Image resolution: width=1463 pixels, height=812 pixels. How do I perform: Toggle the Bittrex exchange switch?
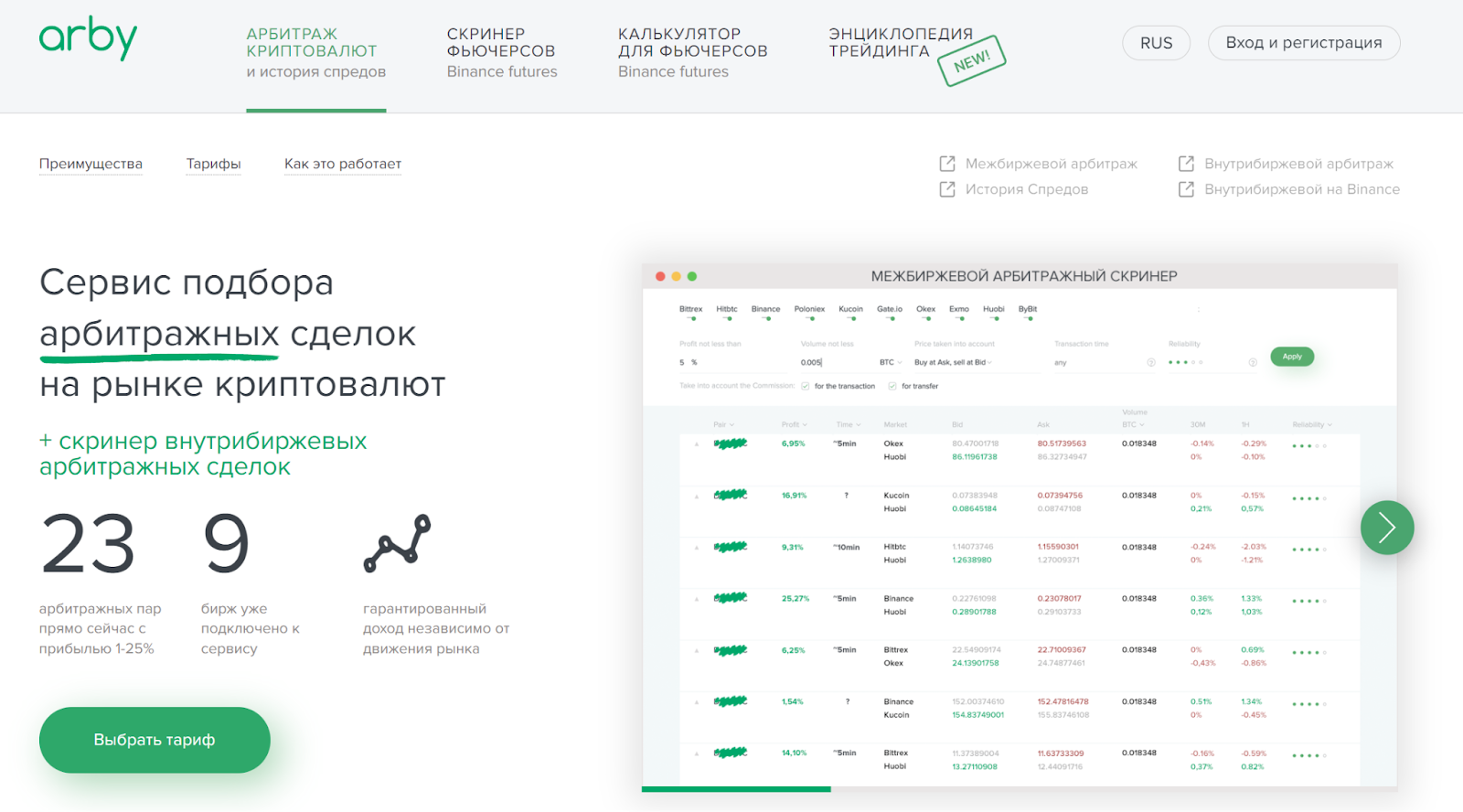(692, 319)
